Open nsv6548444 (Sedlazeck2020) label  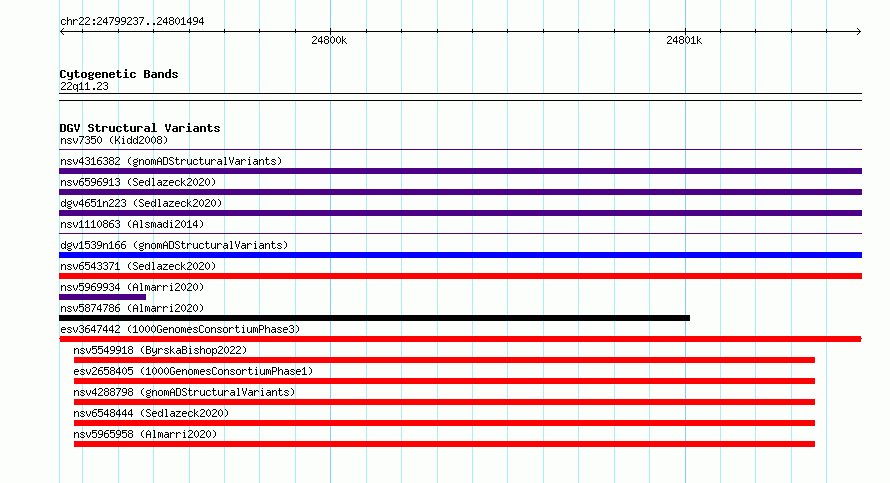tap(151, 413)
